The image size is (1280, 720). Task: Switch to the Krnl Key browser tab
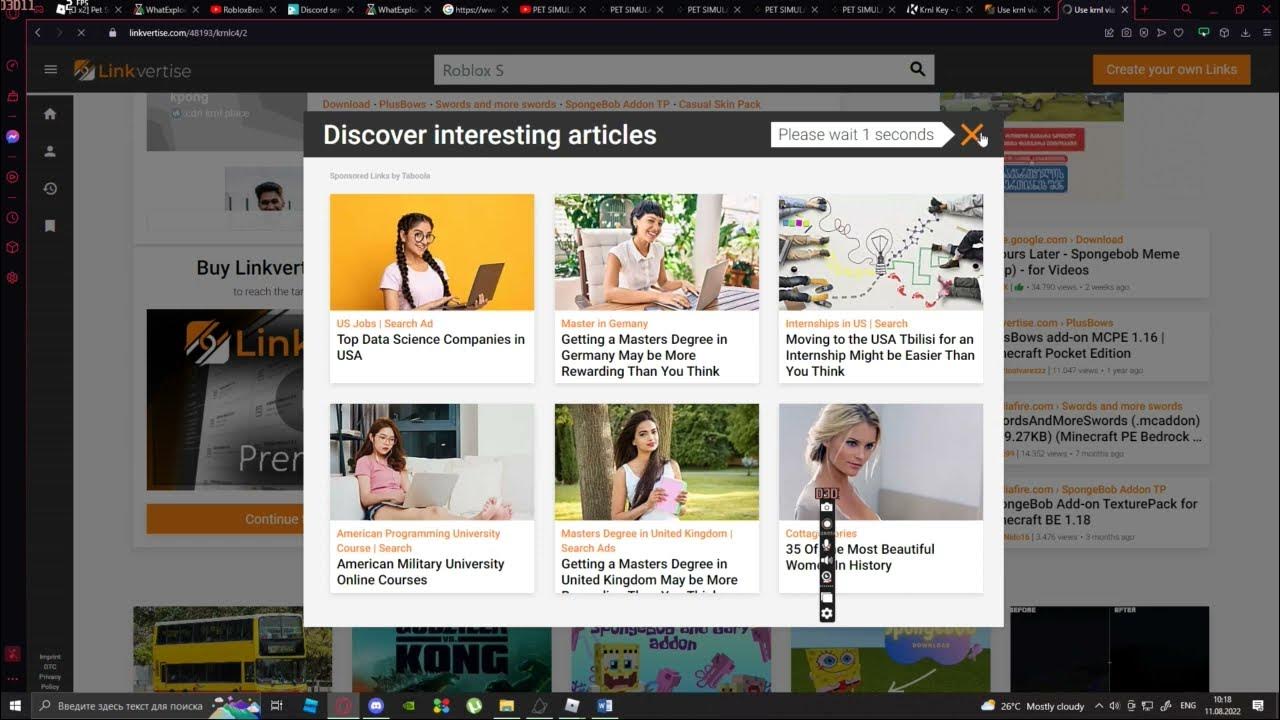click(x=940, y=10)
